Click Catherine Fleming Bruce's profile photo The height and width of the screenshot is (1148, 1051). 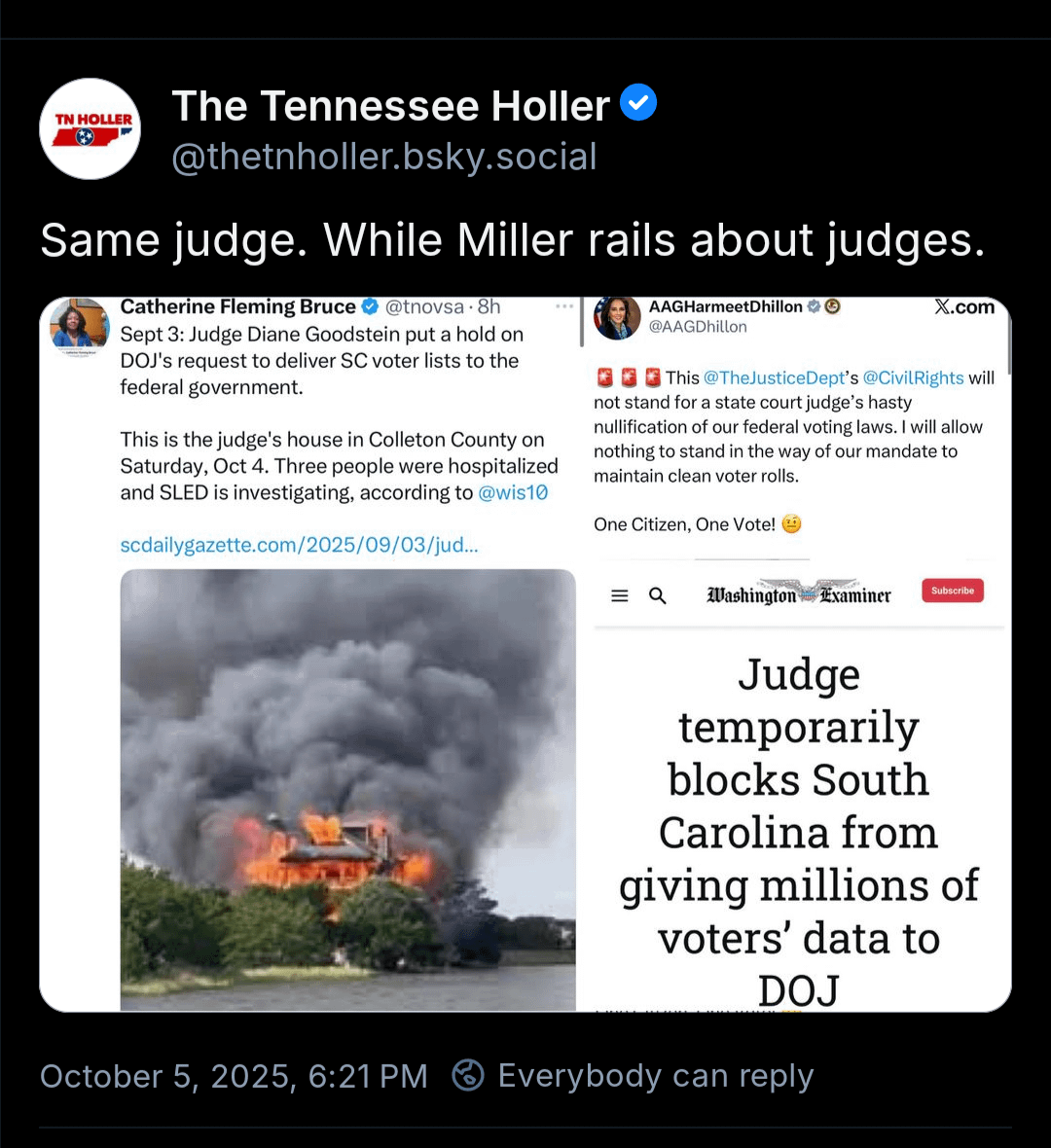pyautogui.click(x=79, y=322)
